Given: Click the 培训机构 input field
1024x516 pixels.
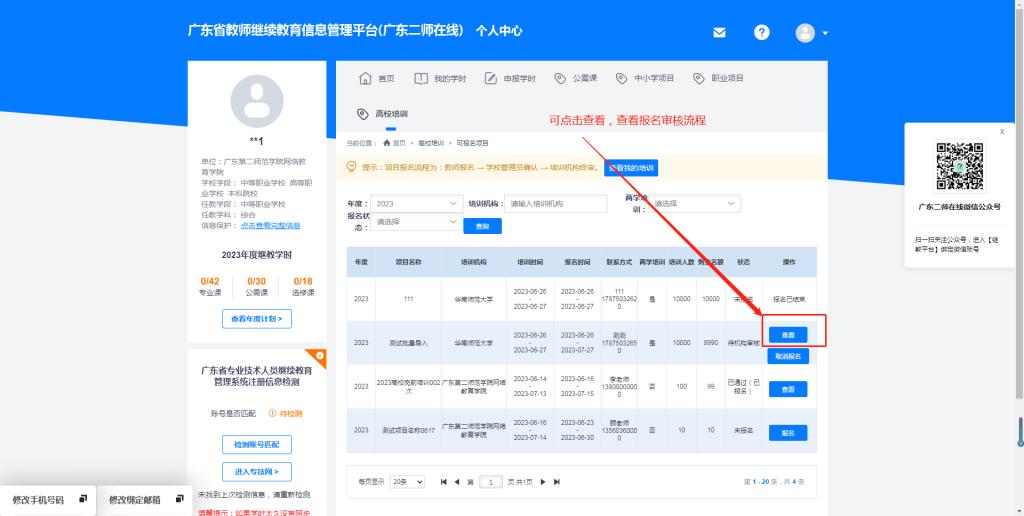Looking at the screenshot, I should 557,204.
